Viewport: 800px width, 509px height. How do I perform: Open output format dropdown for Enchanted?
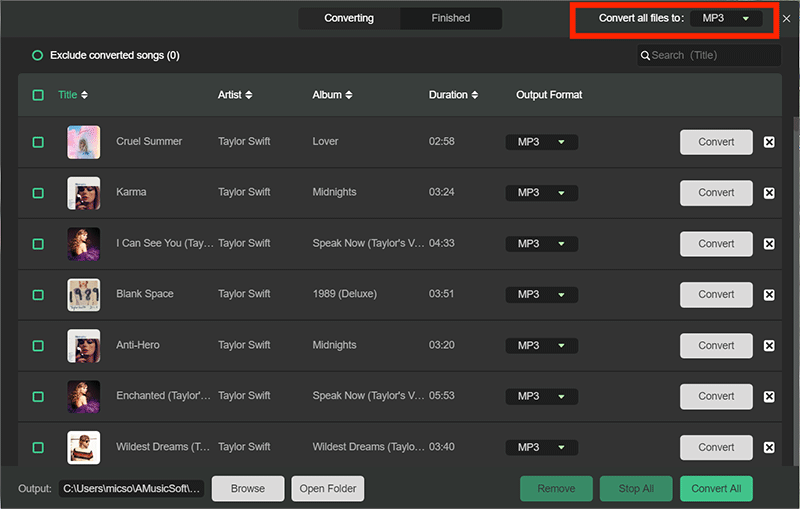pyautogui.click(x=542, y=396)
